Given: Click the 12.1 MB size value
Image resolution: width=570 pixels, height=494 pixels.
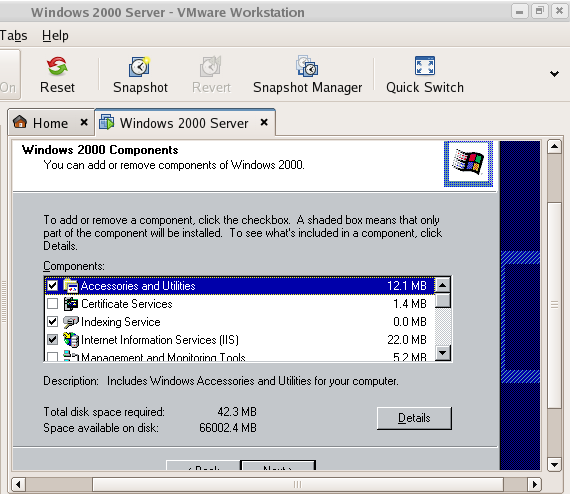Looking at the screenshot, I should point(406,286).
